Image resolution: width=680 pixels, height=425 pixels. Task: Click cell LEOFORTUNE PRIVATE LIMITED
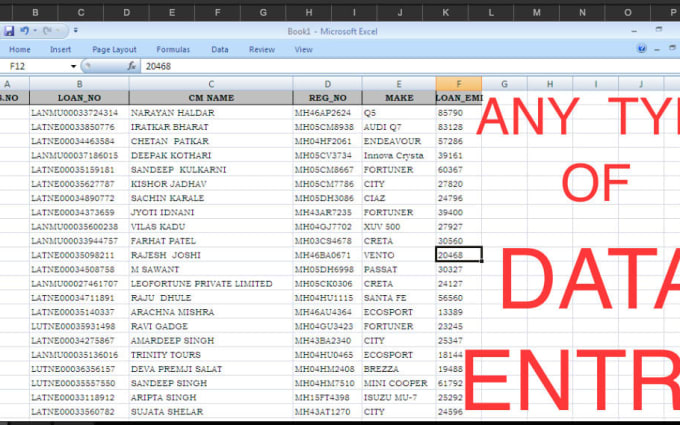(x=211, y=284)
